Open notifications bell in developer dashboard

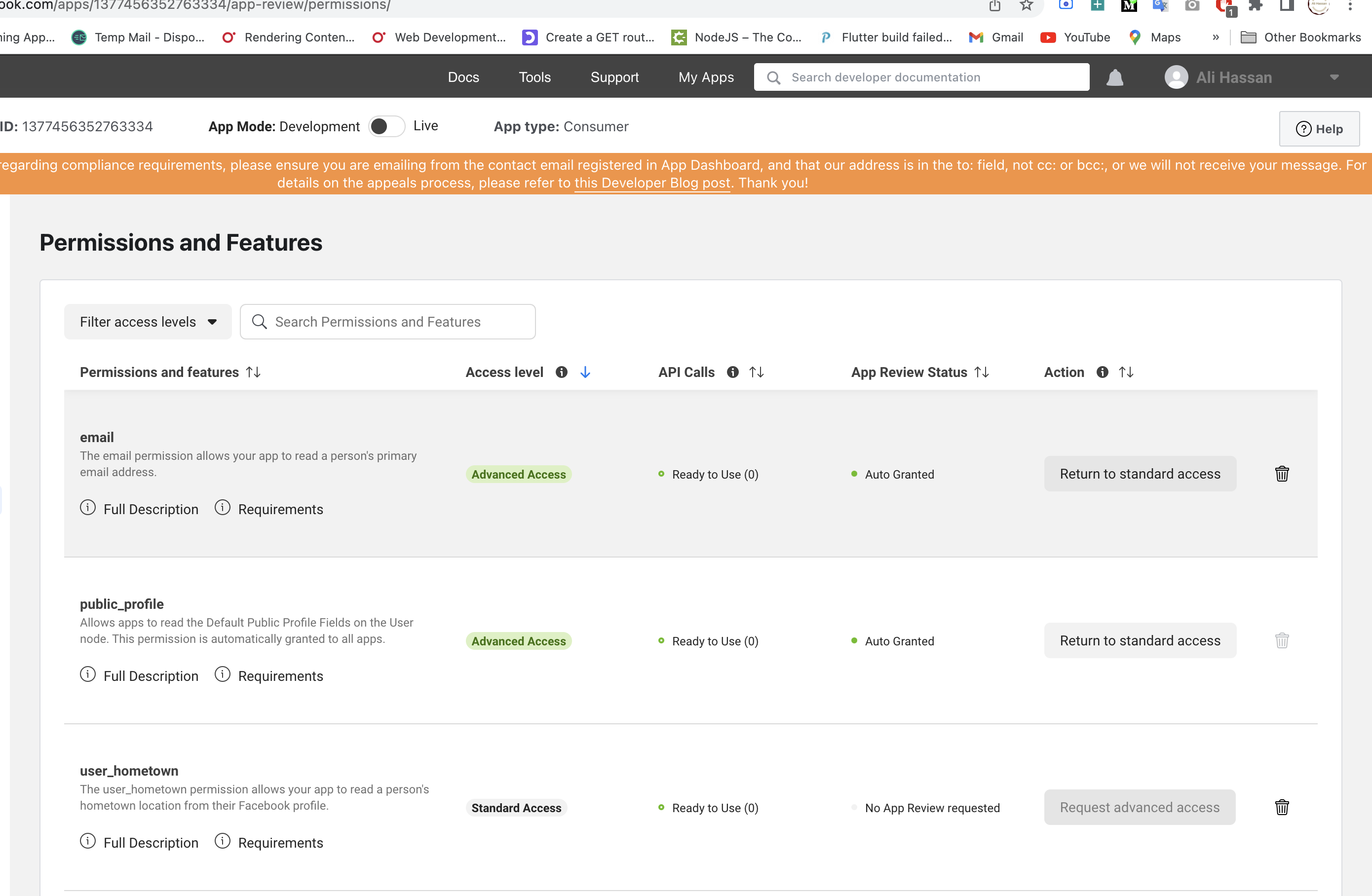[1114, 76]
